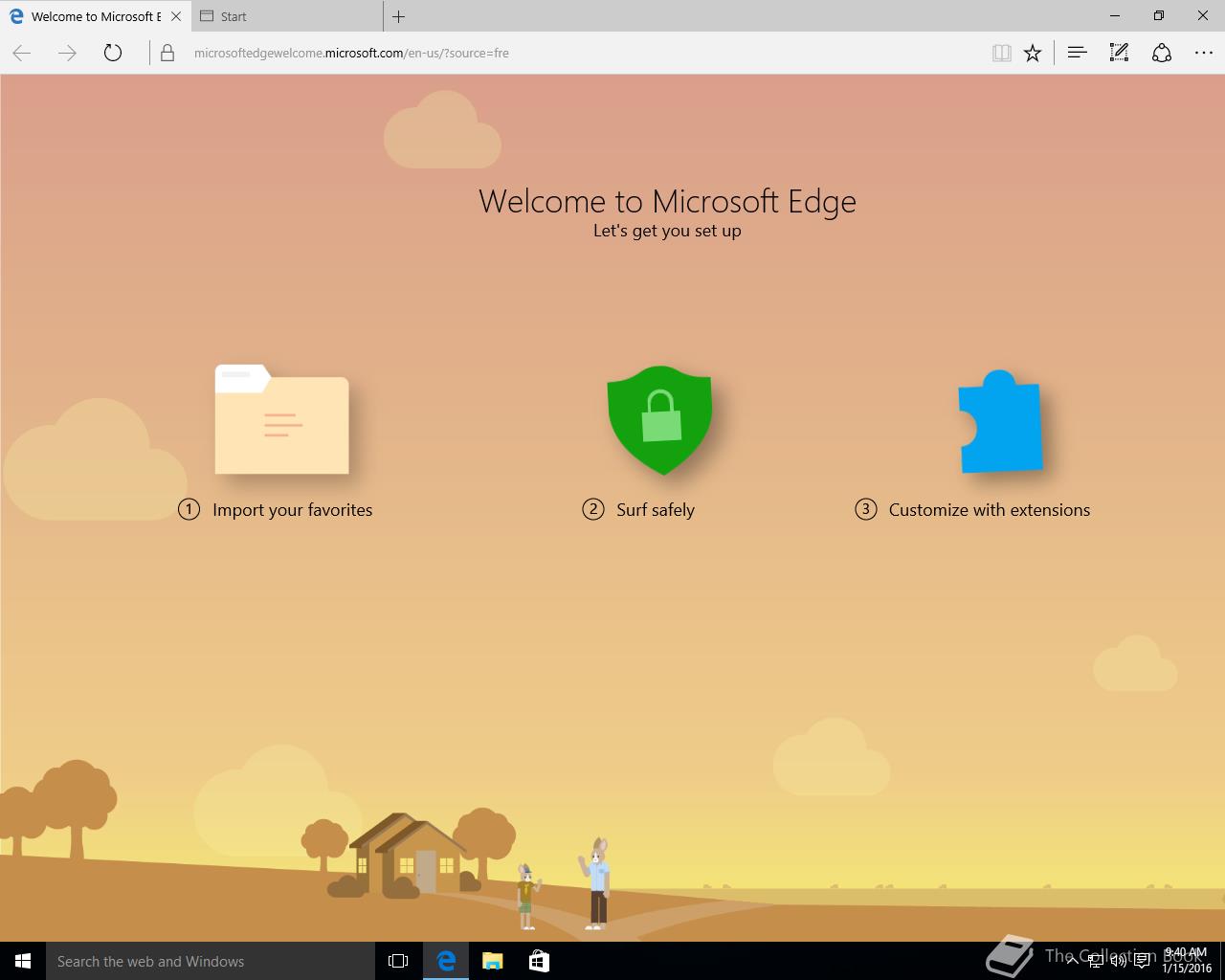Open the More actions ellipsis menu

point(1204,54)
